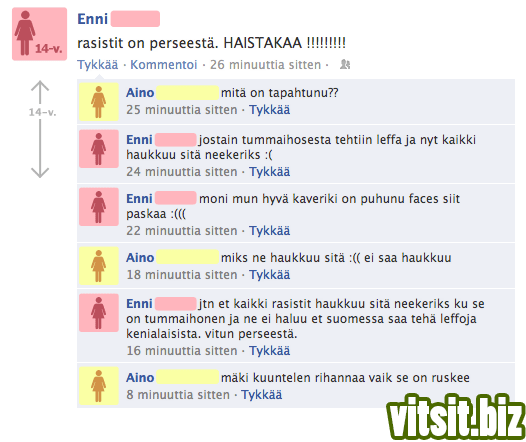Like Aino's 'mitä on tapahtunu' comment

(269, 110)
